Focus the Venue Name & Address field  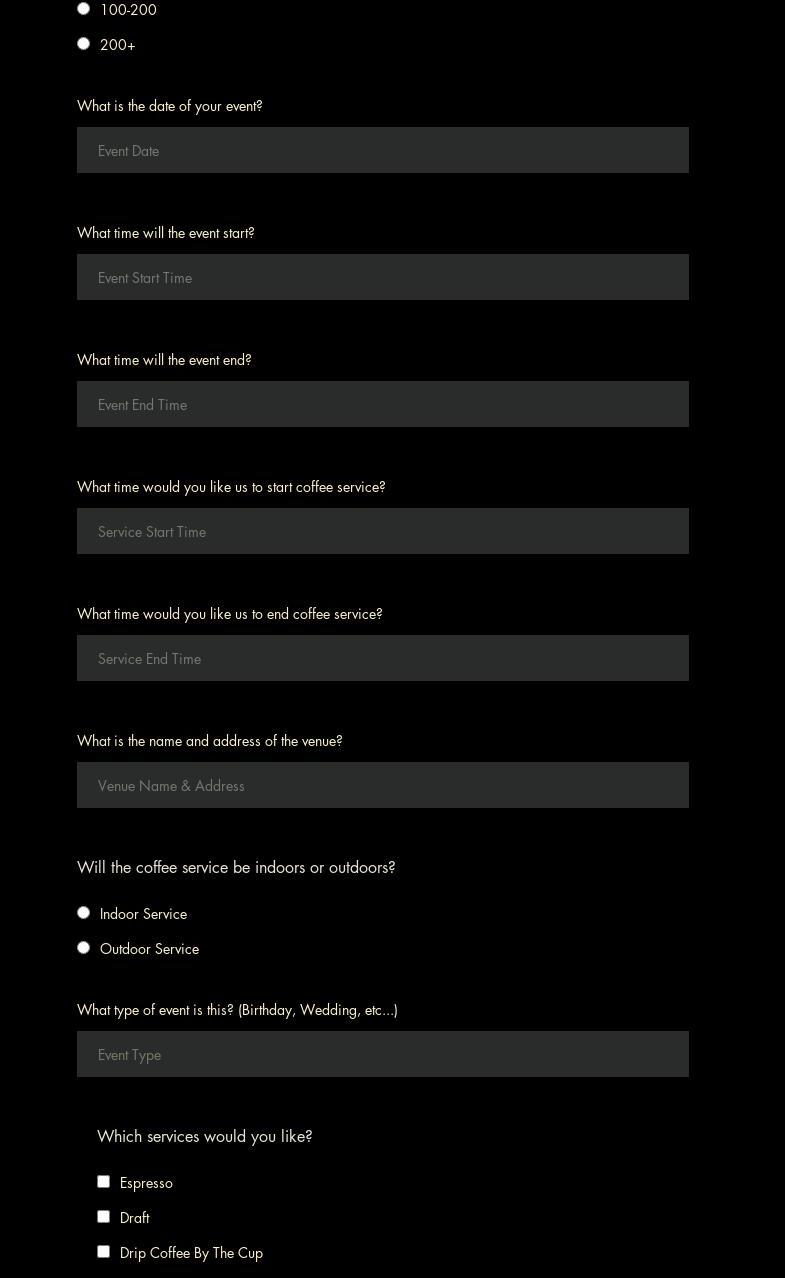(x=382, y=785)
